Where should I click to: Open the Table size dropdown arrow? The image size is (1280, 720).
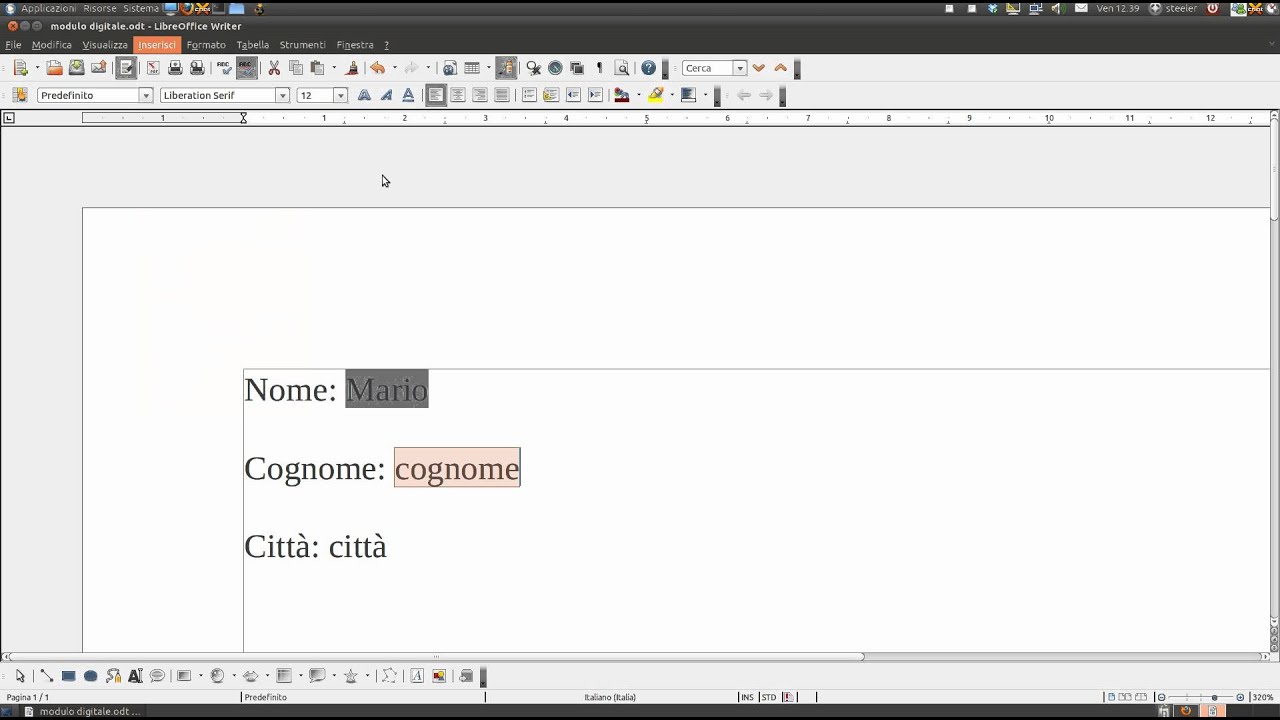click(x=488, y=68)
